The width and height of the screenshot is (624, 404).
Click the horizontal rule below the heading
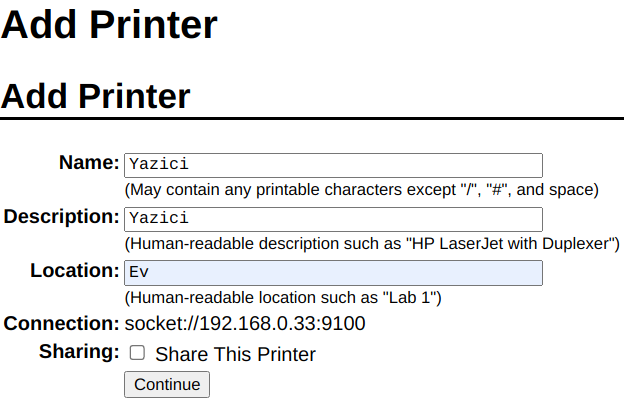[x=312, y=119]
